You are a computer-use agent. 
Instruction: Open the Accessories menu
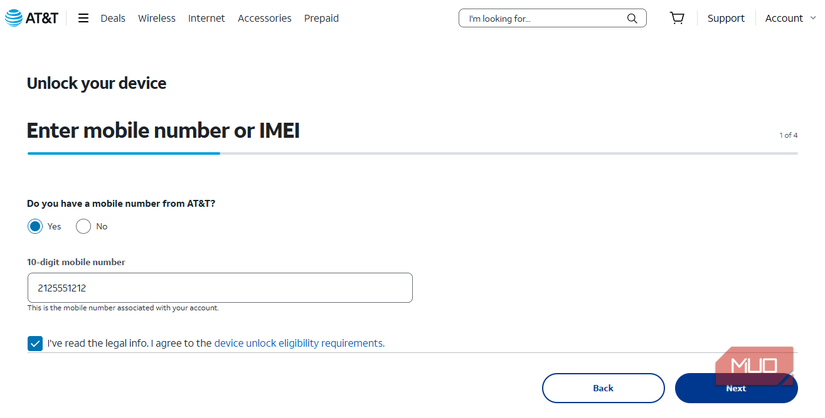pyautogui.click(x=264, y=18)
